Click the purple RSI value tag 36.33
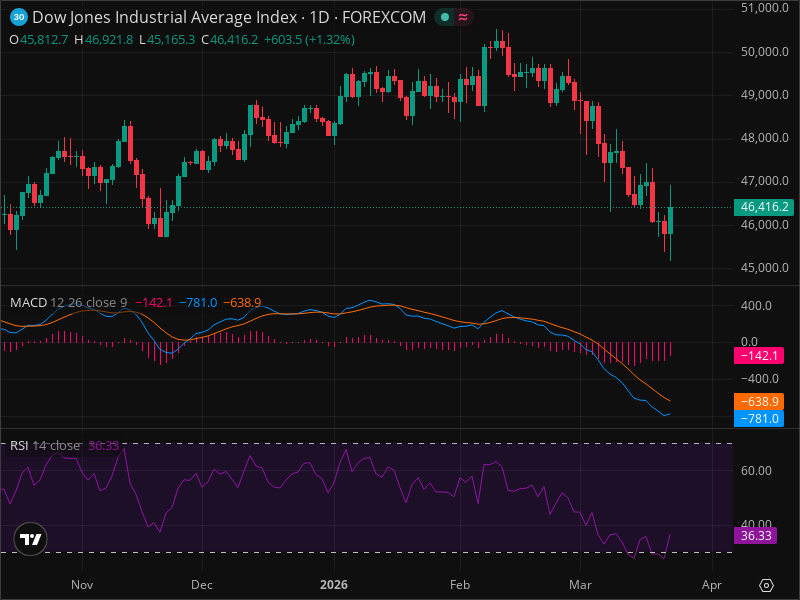This screenshot has height=600, width=800. (756, 536)
